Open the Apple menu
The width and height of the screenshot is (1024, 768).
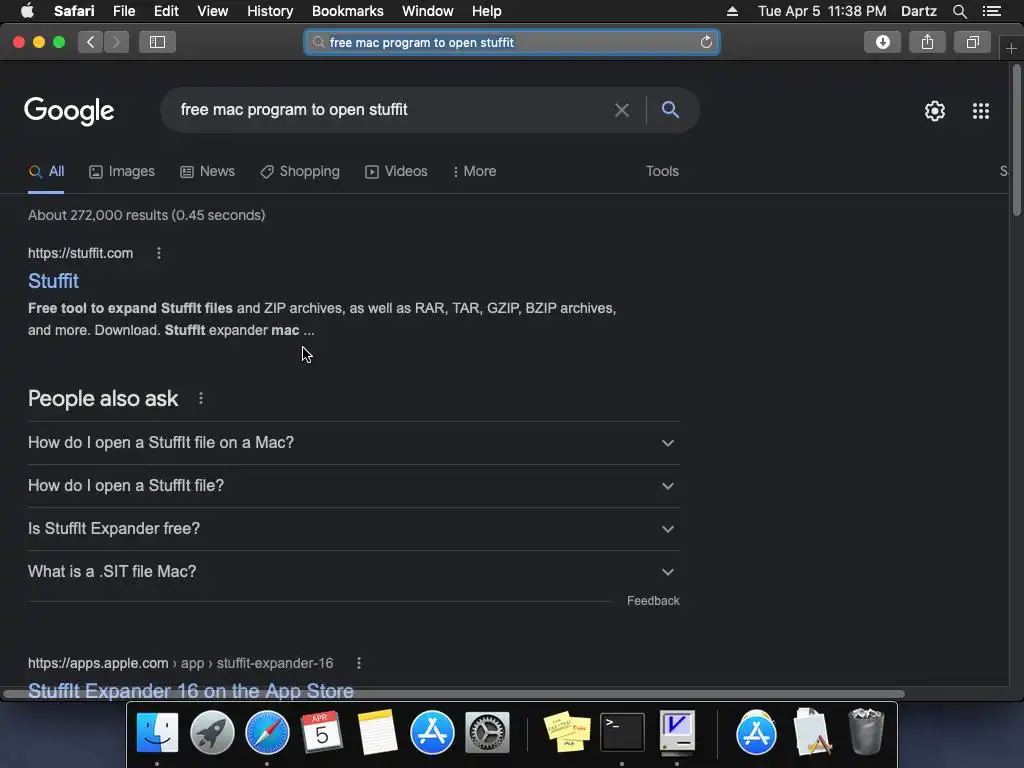(x=27, y=11)
